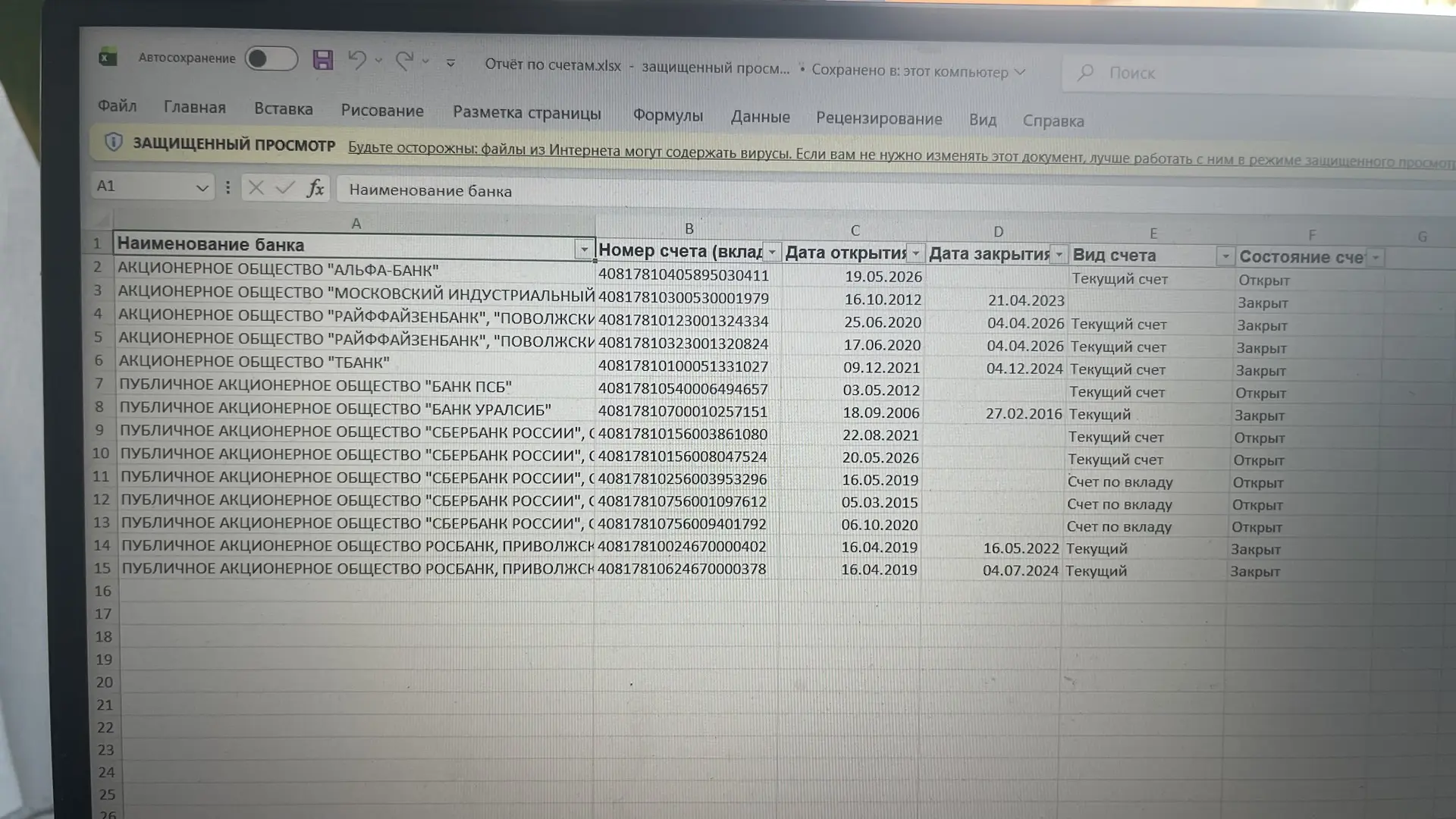Screen dimensions: 1456x819
Task: Select column A header
Action: [x=356, y=223]
